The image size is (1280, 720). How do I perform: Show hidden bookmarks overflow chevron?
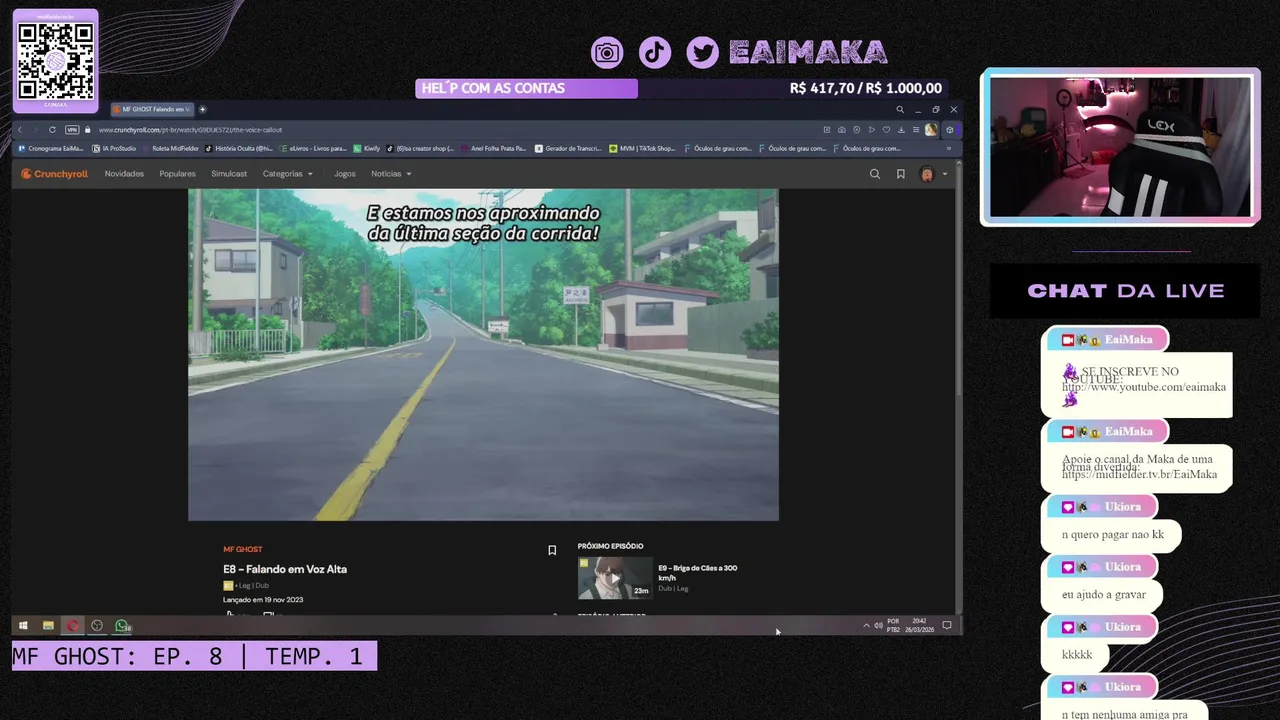pyautogui.click(x=951, y=148)
